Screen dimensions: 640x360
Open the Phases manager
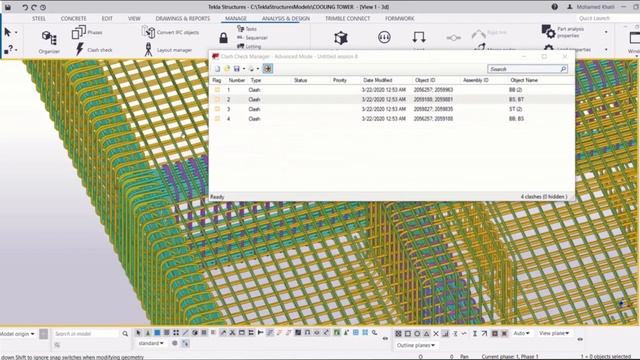click(87, 32)
